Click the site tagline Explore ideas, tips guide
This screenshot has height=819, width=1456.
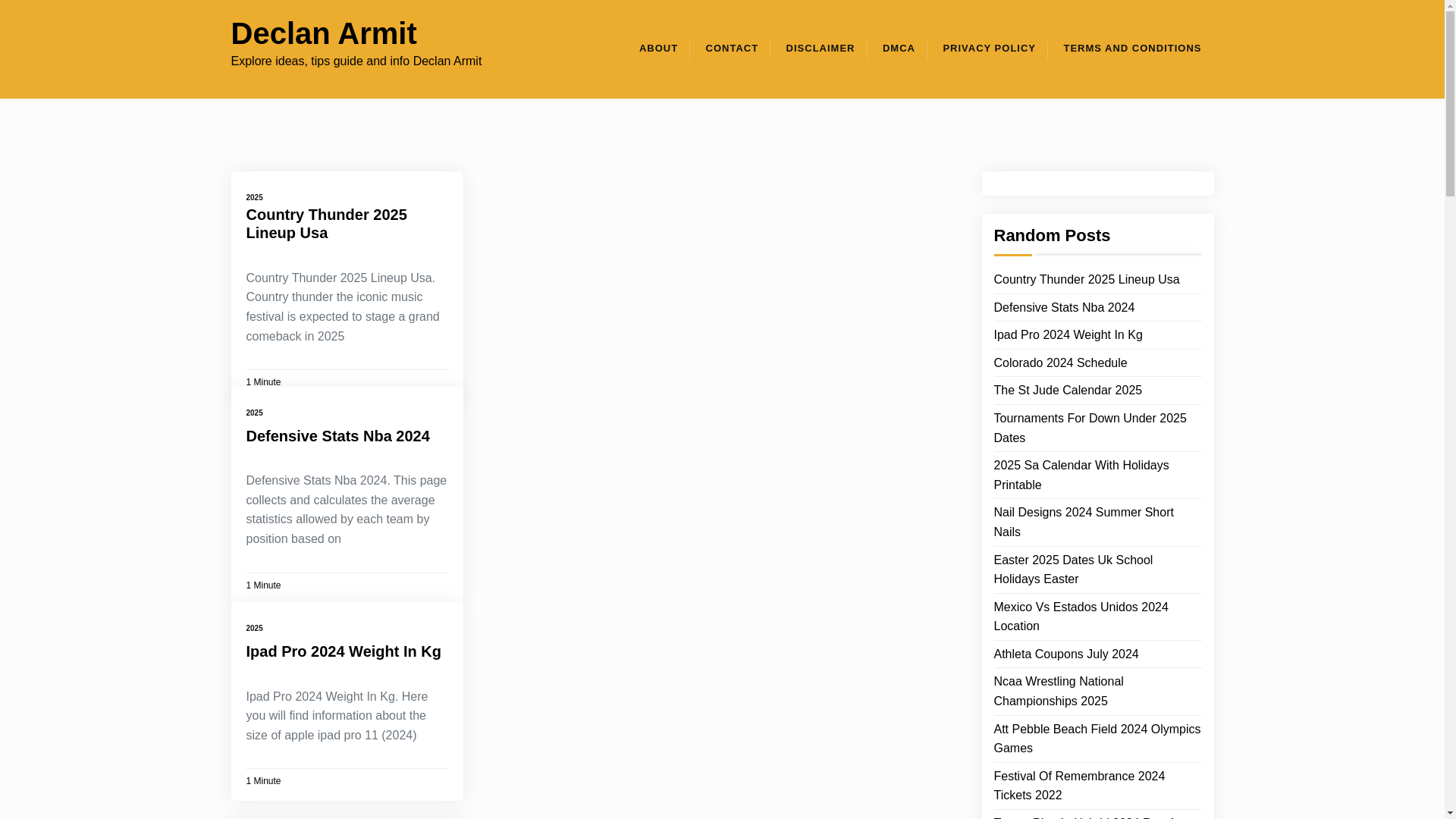[x=356, y=61]
